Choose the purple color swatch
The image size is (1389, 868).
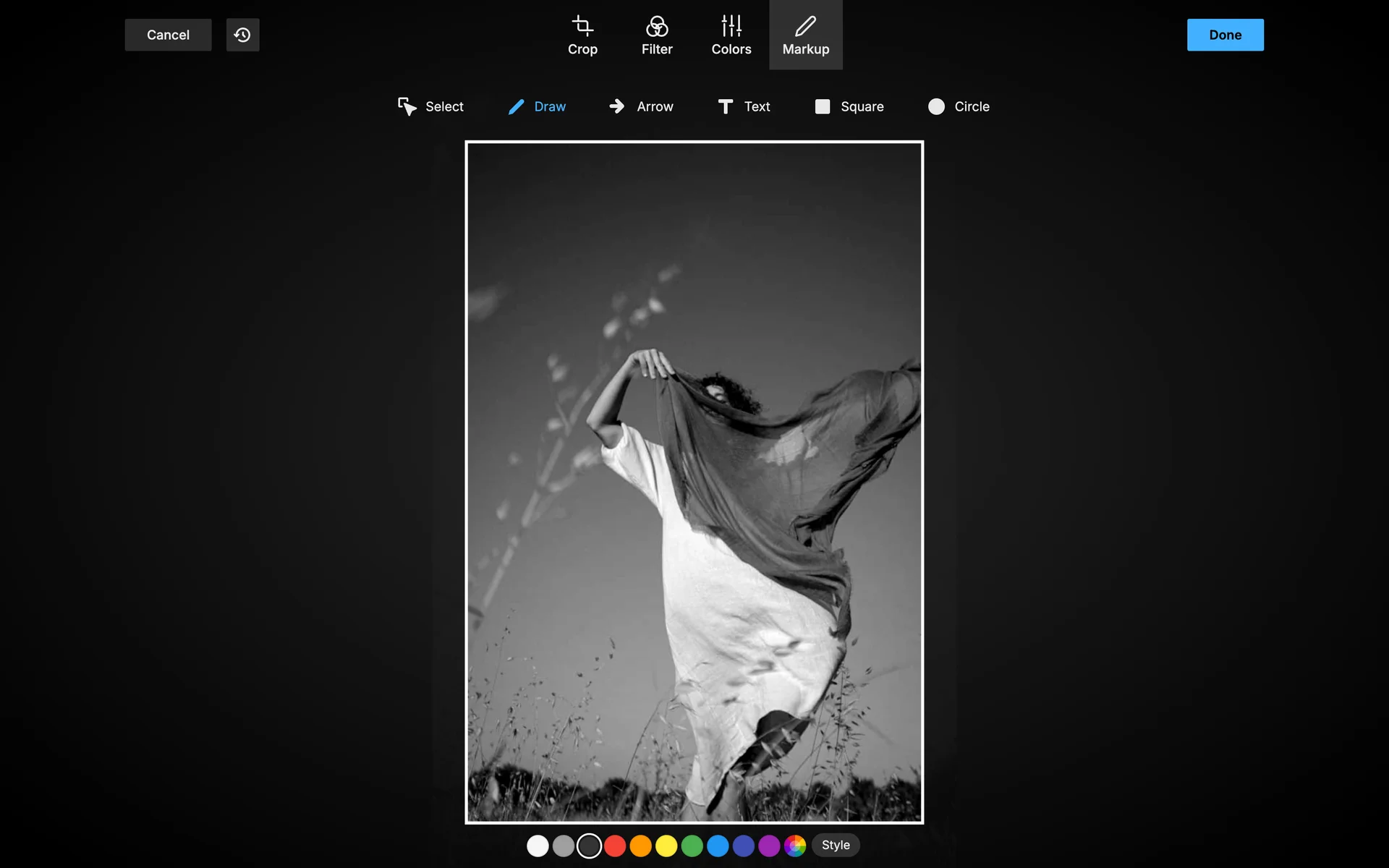[769, 846]
